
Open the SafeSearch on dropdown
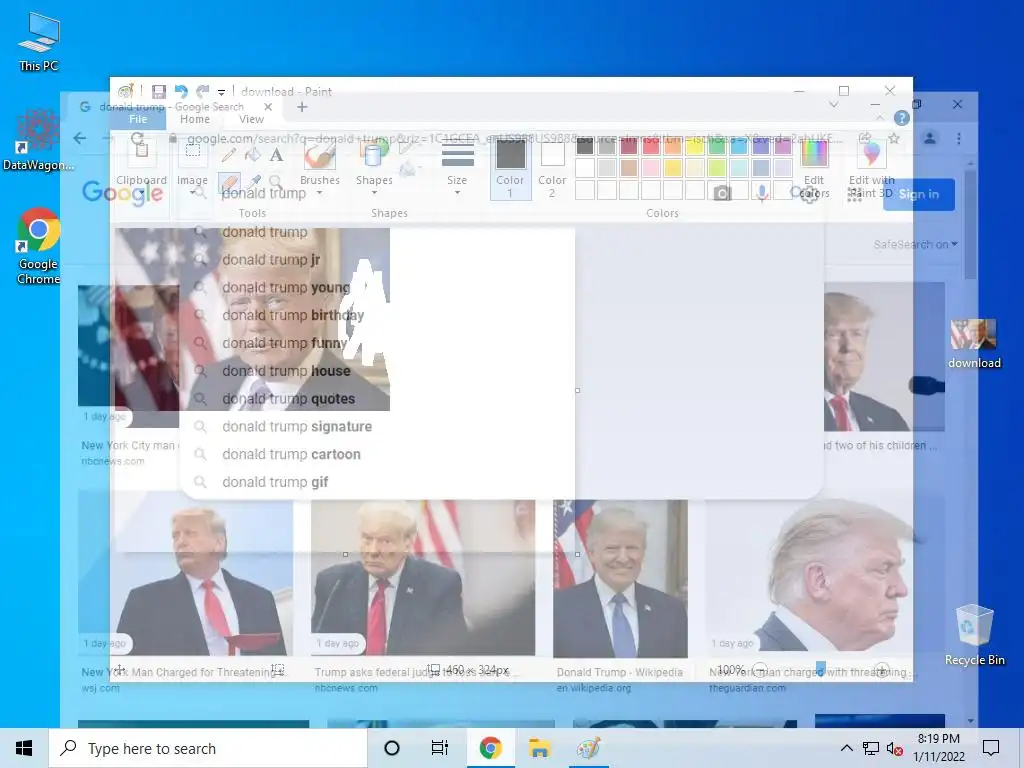coord(916,244)
